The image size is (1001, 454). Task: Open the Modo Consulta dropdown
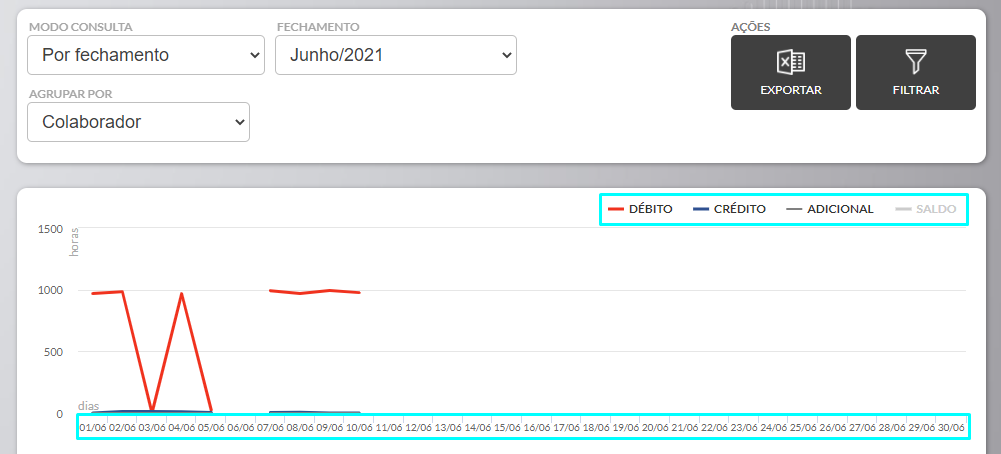point(146,55)
